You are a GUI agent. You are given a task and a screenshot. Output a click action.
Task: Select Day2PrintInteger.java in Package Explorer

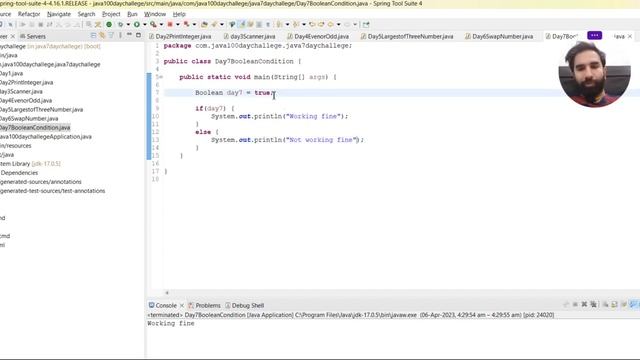(27, 82)
